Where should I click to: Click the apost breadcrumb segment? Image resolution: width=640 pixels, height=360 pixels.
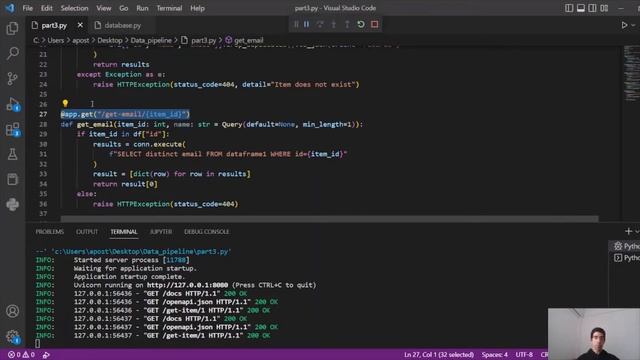coord(80,40)
